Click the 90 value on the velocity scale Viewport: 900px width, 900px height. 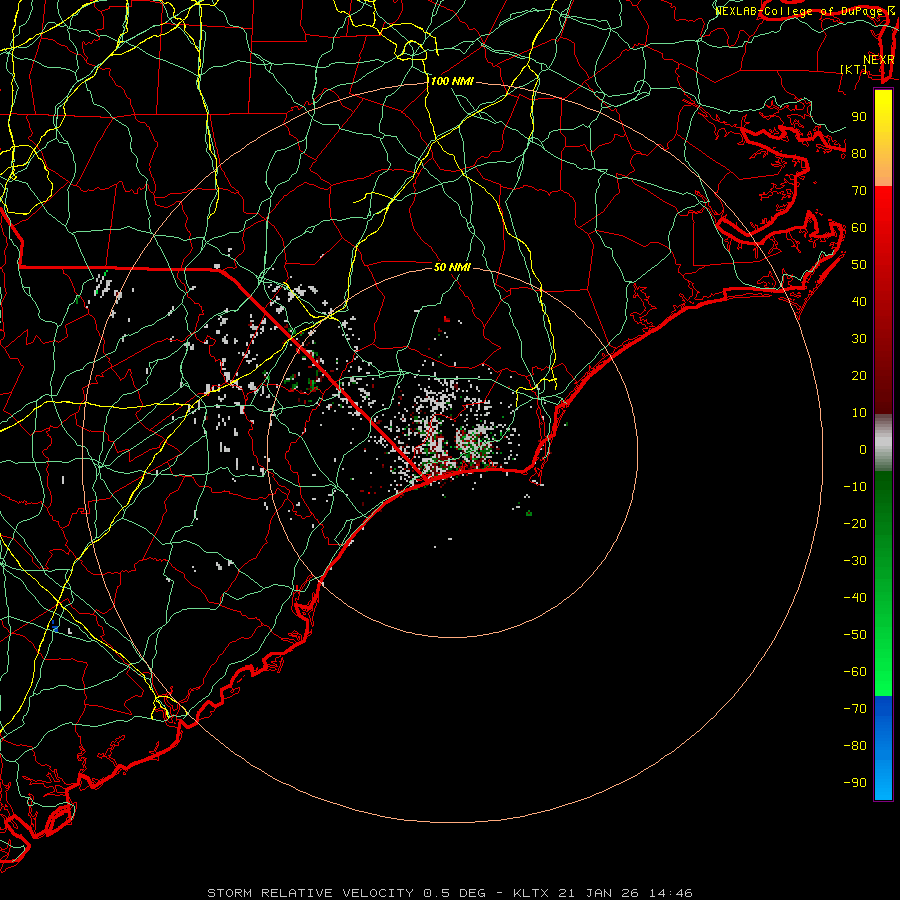click(859, 117)
